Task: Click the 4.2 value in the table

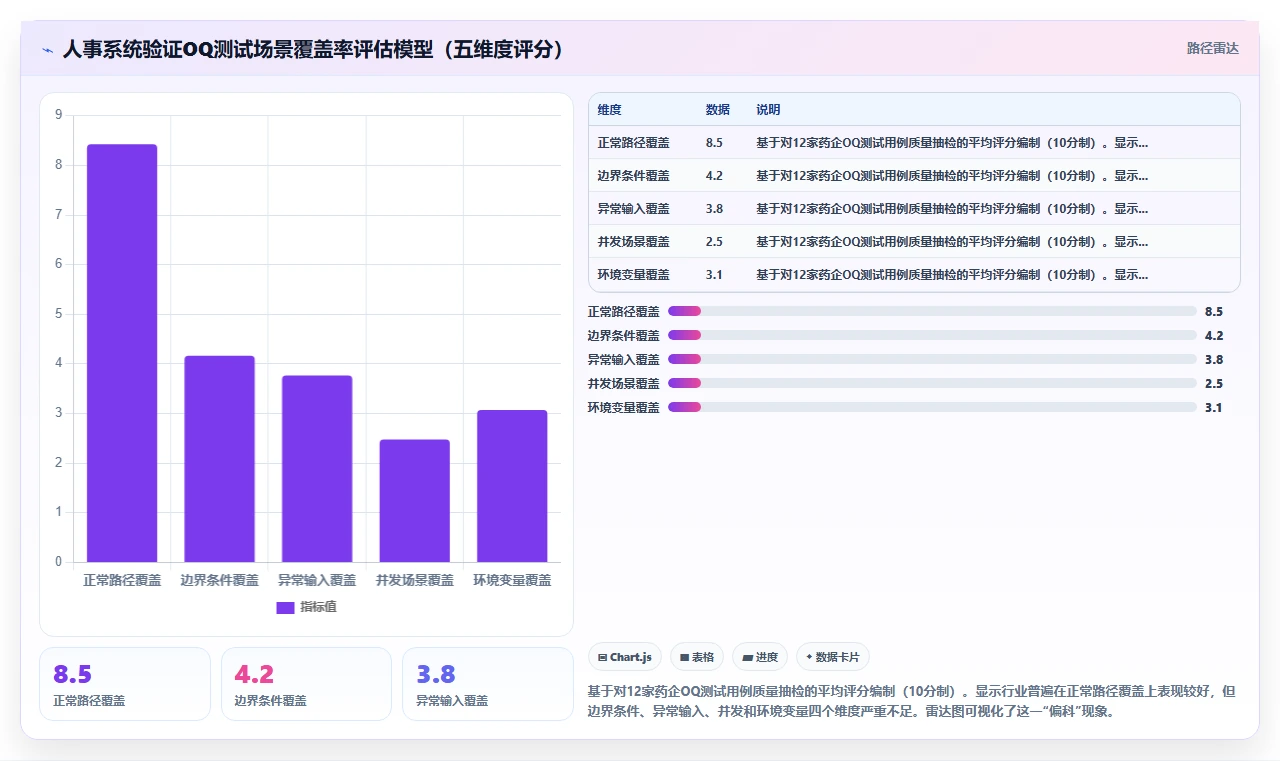Action: pyautogui.click(x=714, y=176)
